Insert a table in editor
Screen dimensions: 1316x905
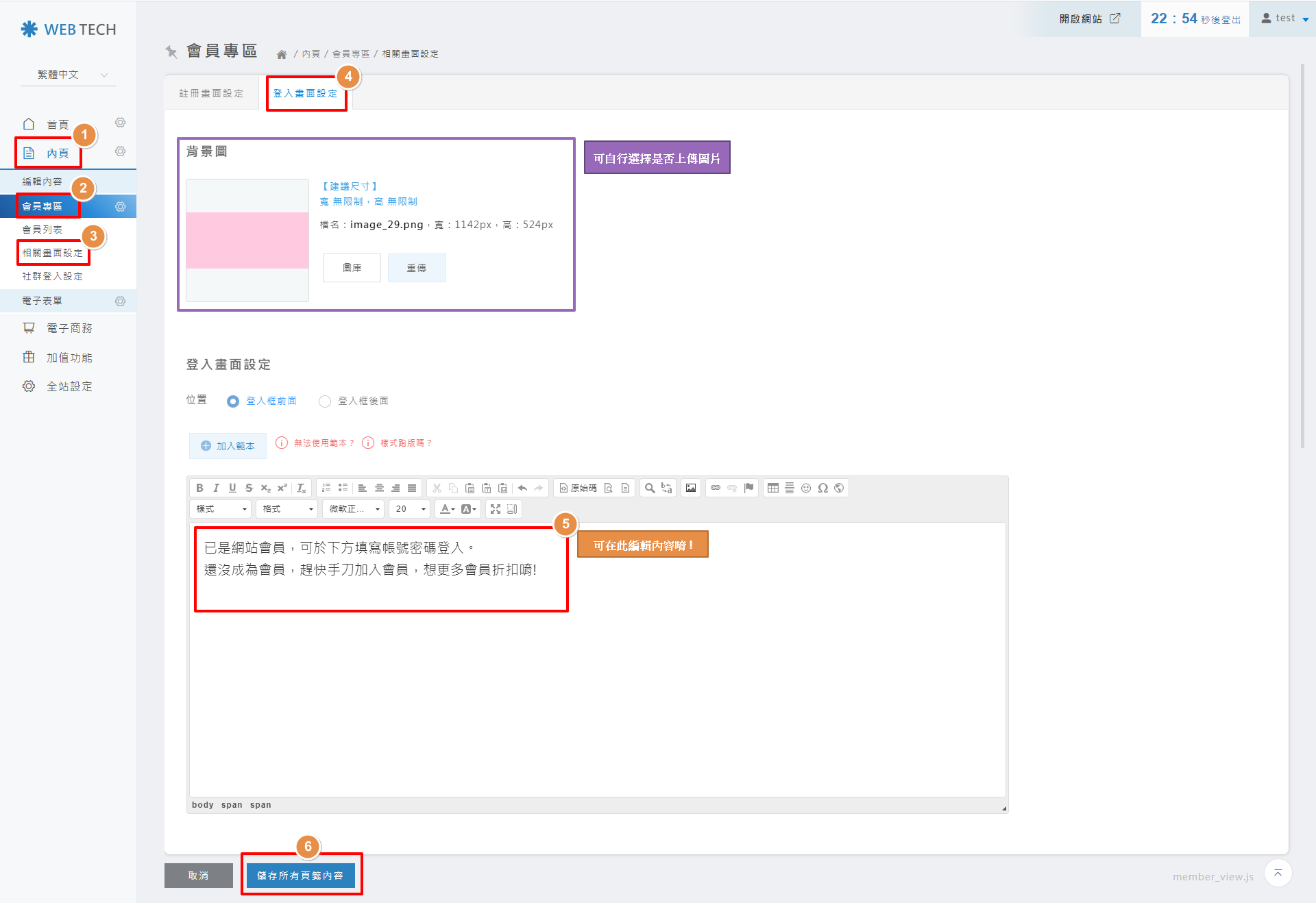[x=773, y=488]
